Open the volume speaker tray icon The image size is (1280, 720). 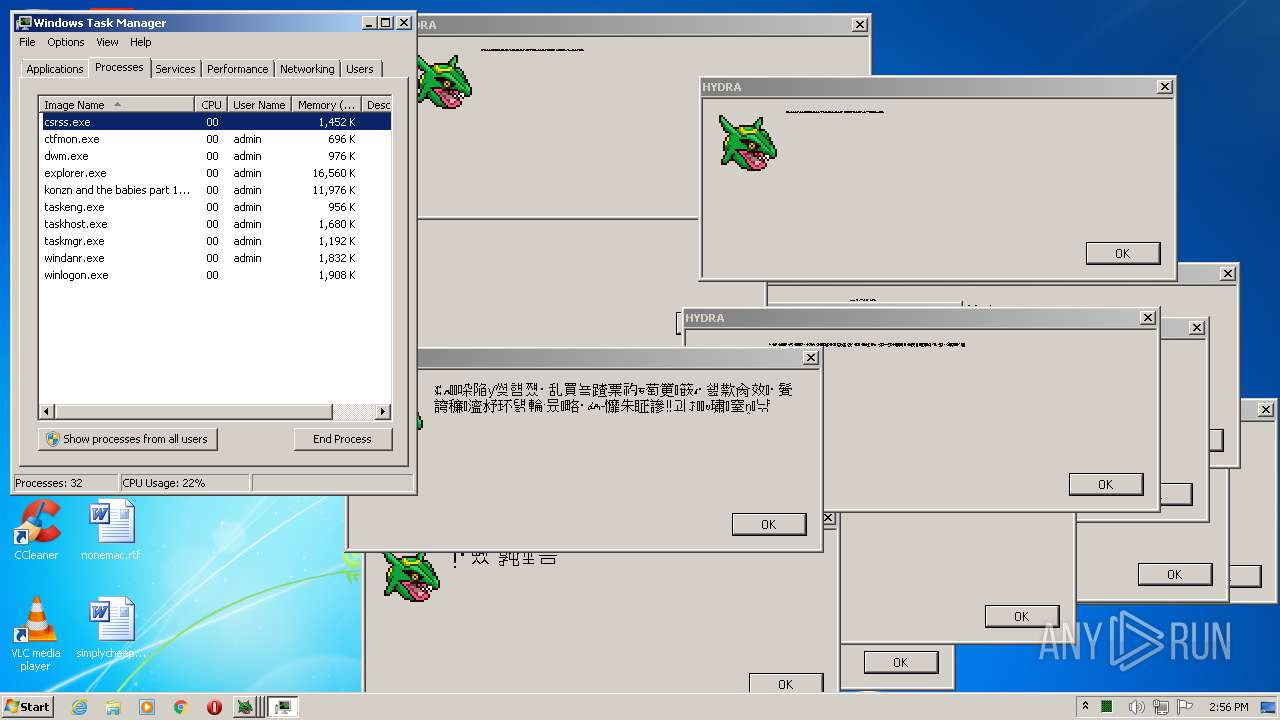pos(1136,707)
